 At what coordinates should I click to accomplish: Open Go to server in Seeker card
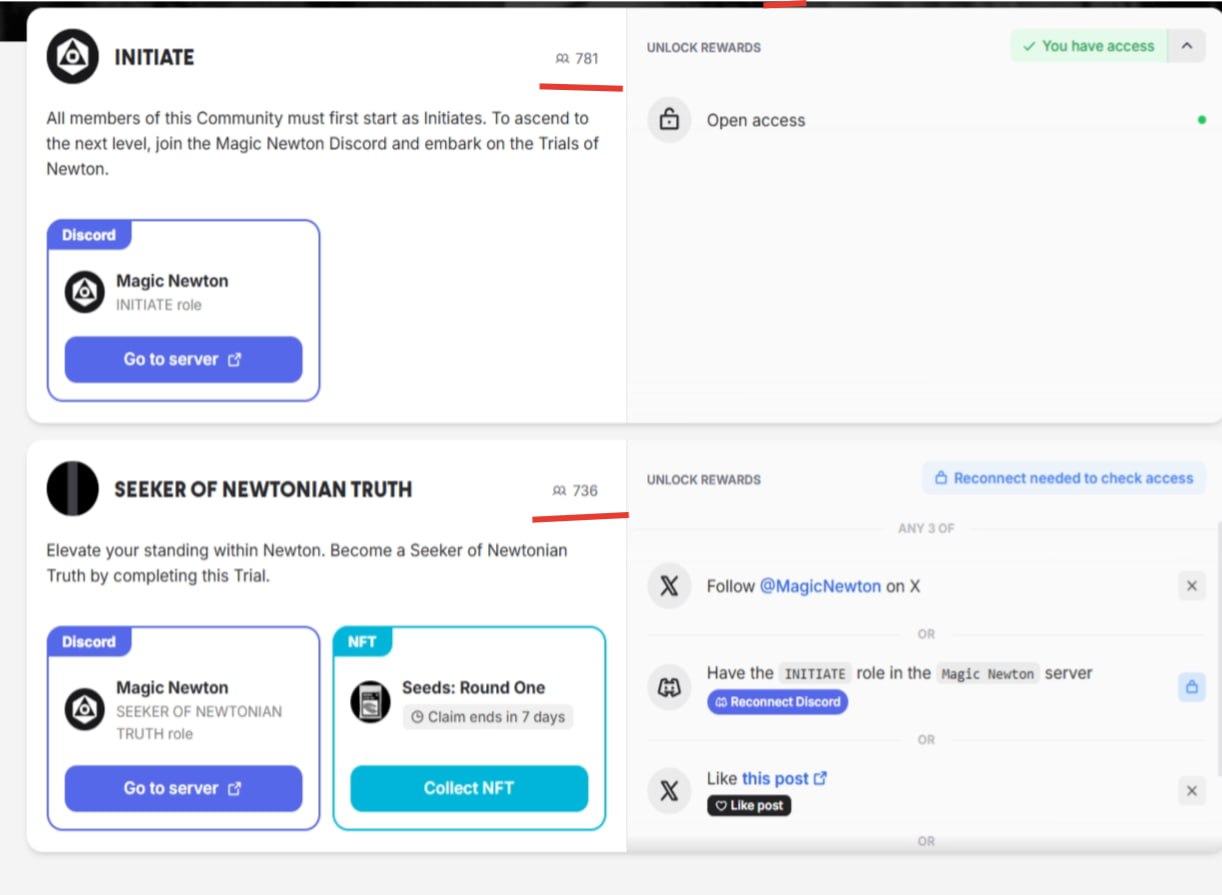click(x=183, y=788)
